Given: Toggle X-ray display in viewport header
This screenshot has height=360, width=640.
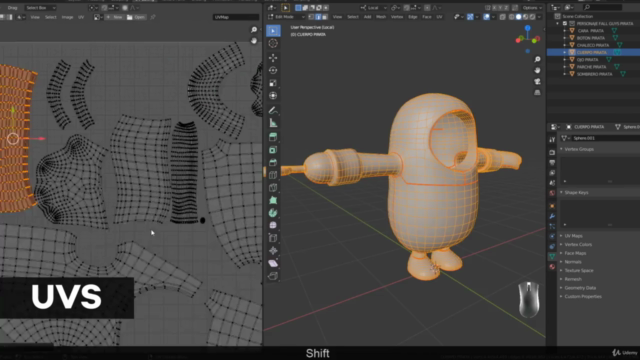Looking at the screenshot, I should 503,17.
